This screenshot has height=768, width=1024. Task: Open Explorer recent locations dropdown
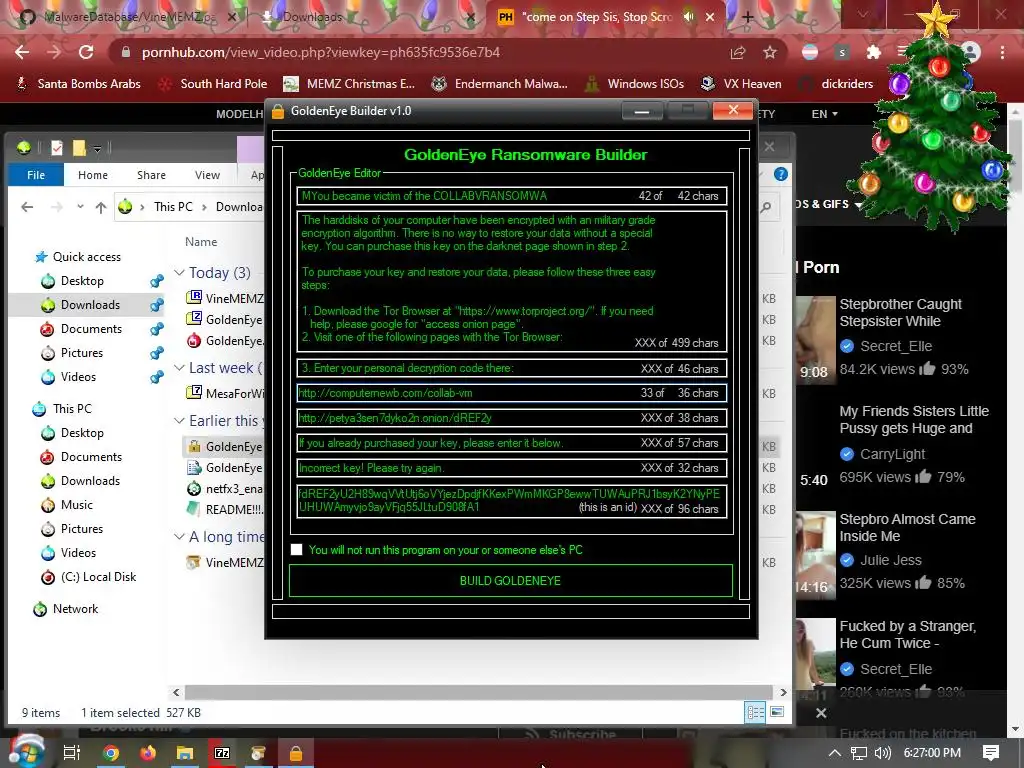tap(80, 207)
